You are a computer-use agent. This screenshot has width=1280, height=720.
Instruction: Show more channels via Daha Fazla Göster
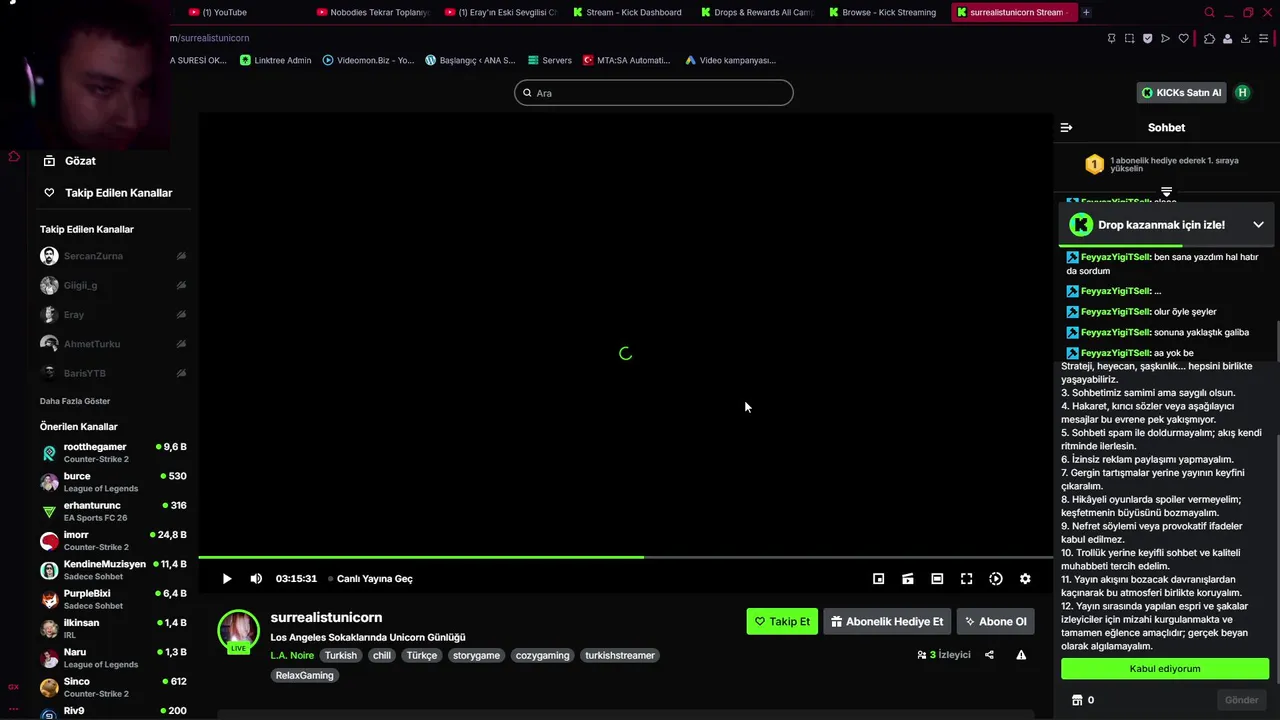tap(75, 401)
